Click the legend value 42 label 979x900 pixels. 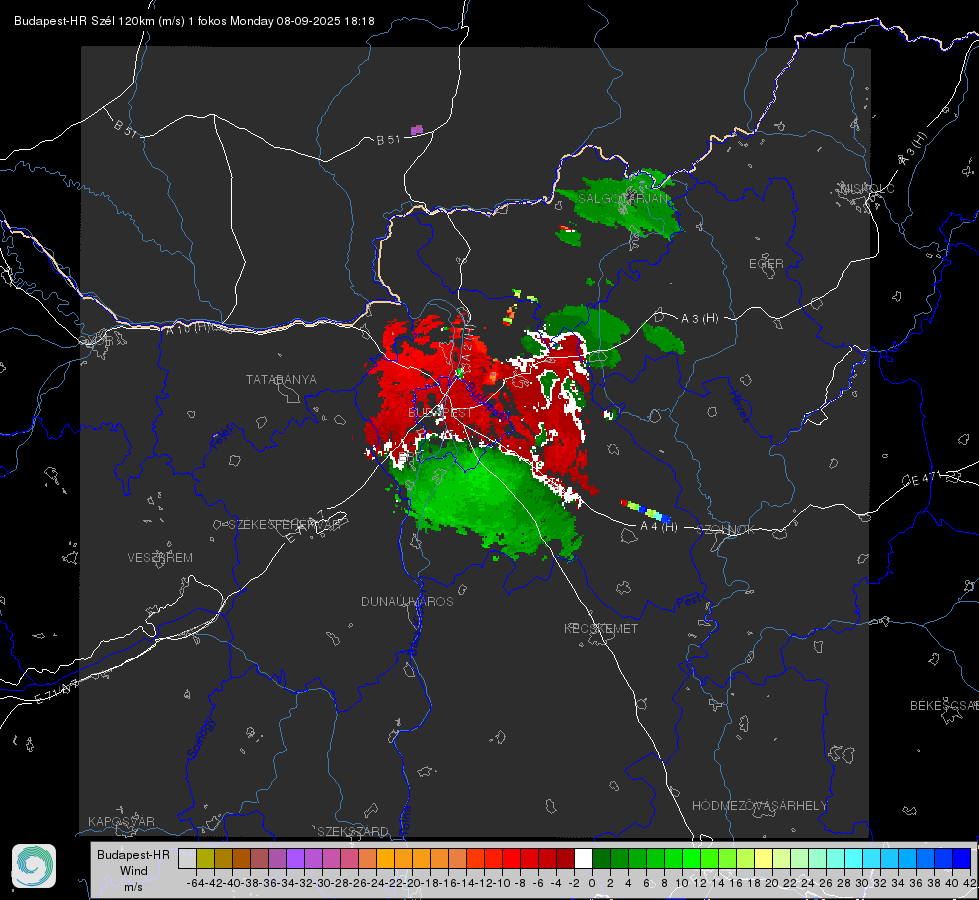coord(969,883)
